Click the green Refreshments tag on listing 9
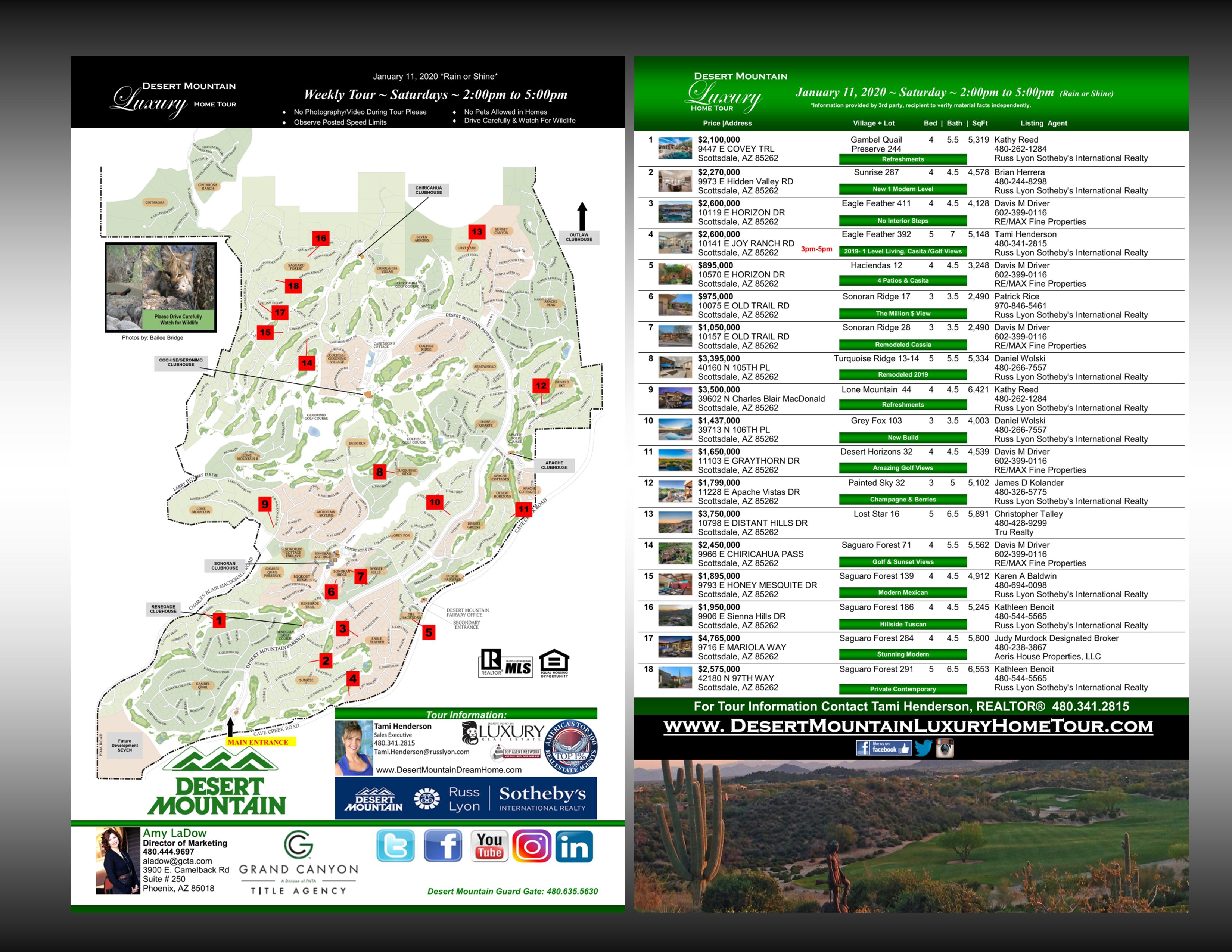This screenshot has height=952, width=1232. 903,405
